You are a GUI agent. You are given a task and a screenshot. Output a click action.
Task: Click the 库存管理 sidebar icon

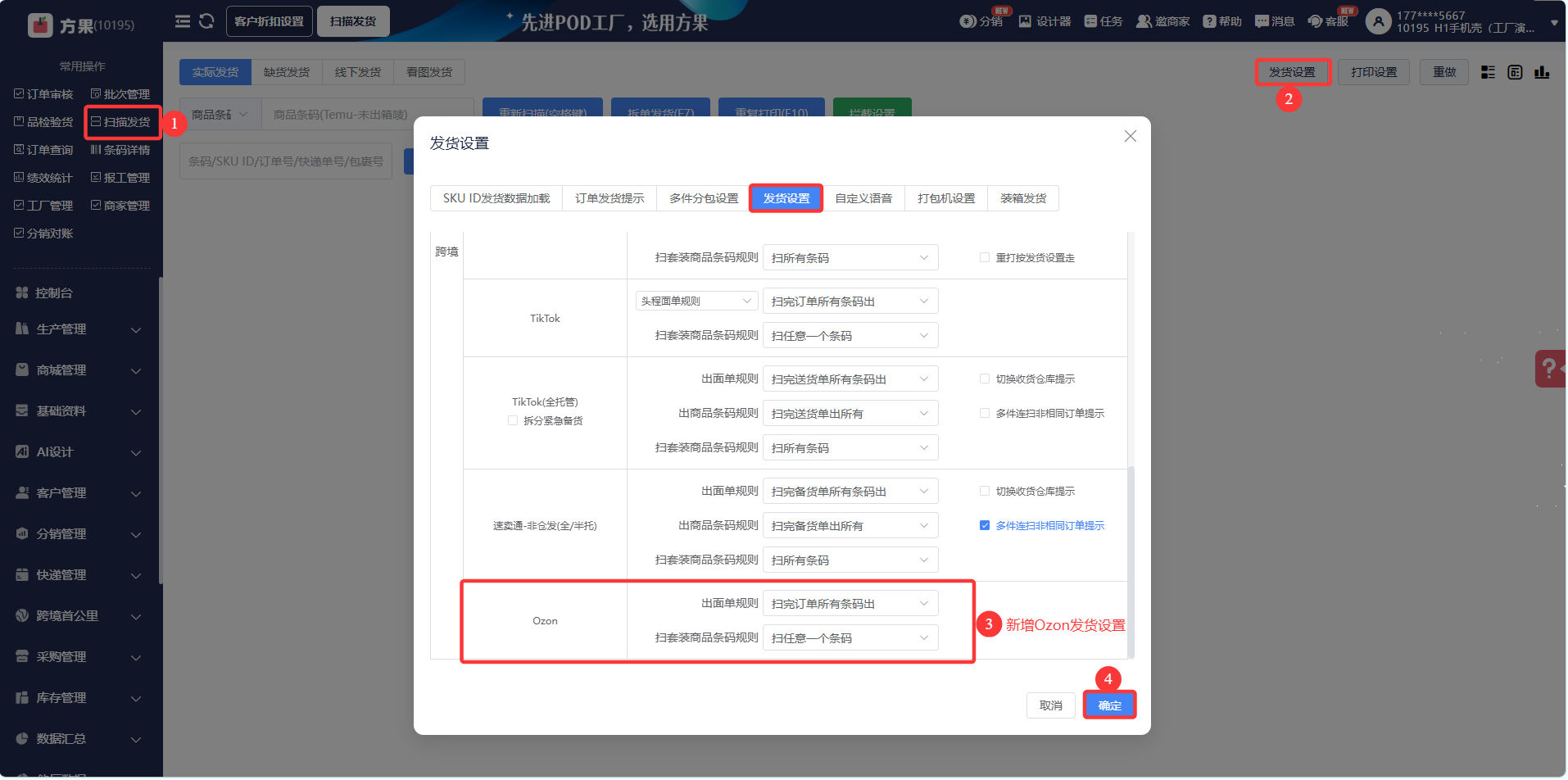pos(22,697)
